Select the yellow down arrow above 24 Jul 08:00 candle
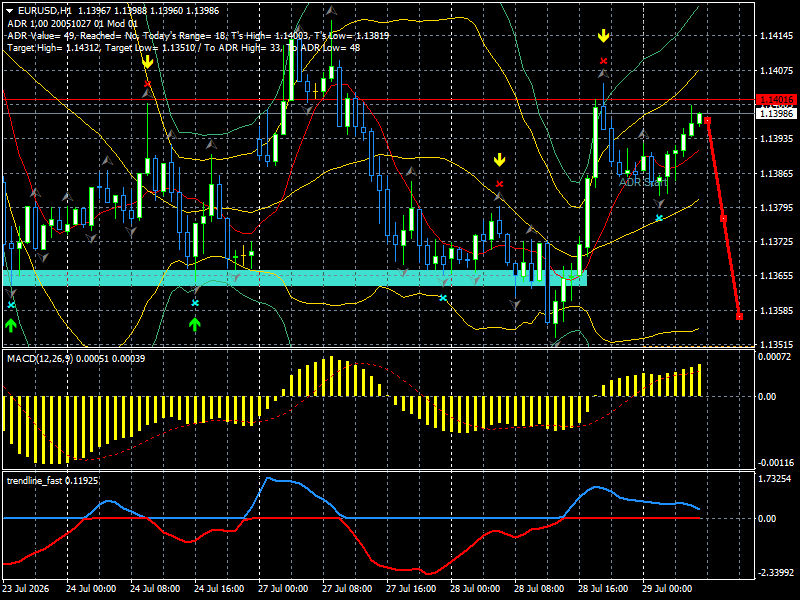 147,62
